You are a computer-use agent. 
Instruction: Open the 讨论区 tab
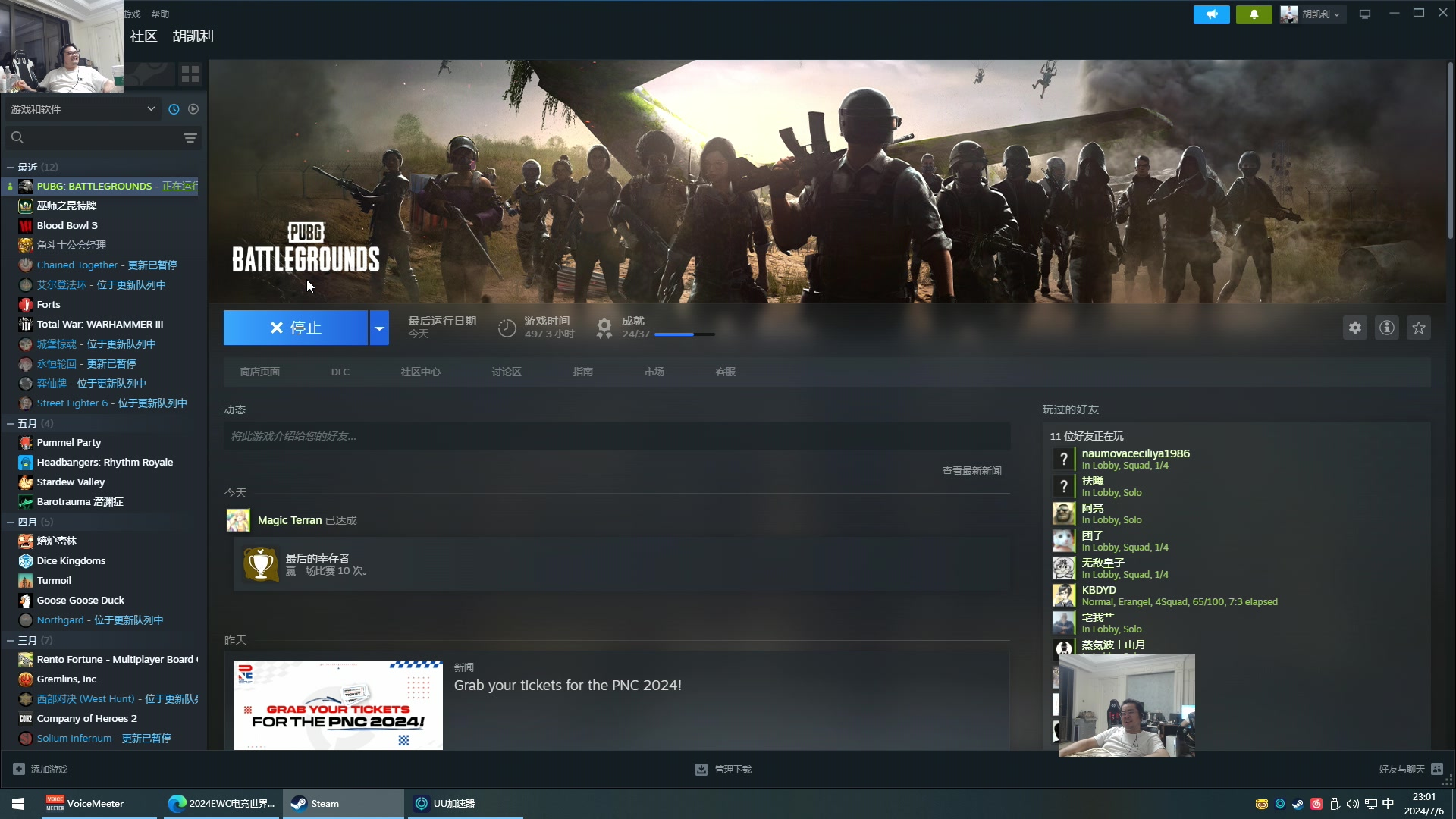point(507,372)
